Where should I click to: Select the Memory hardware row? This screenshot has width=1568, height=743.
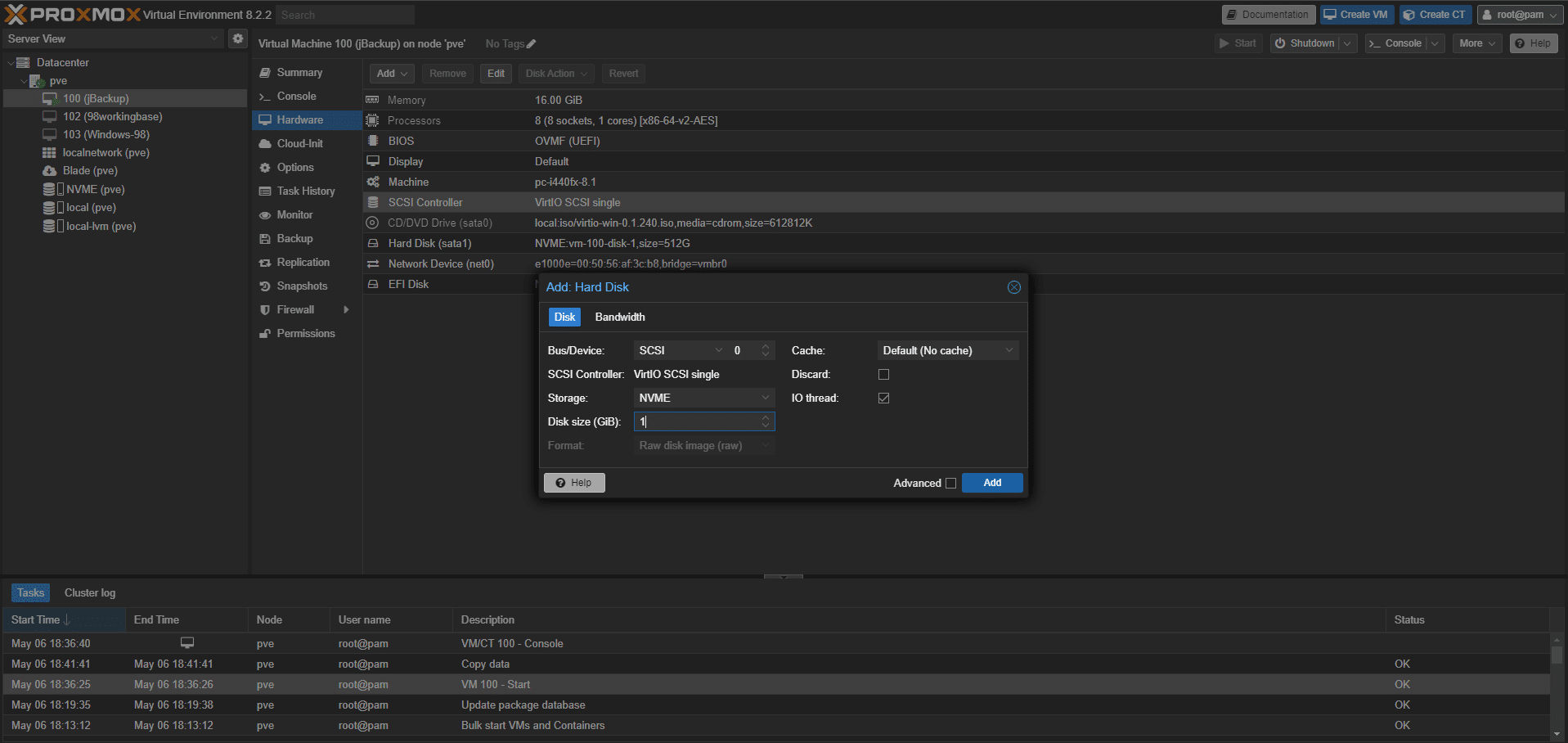964,100
